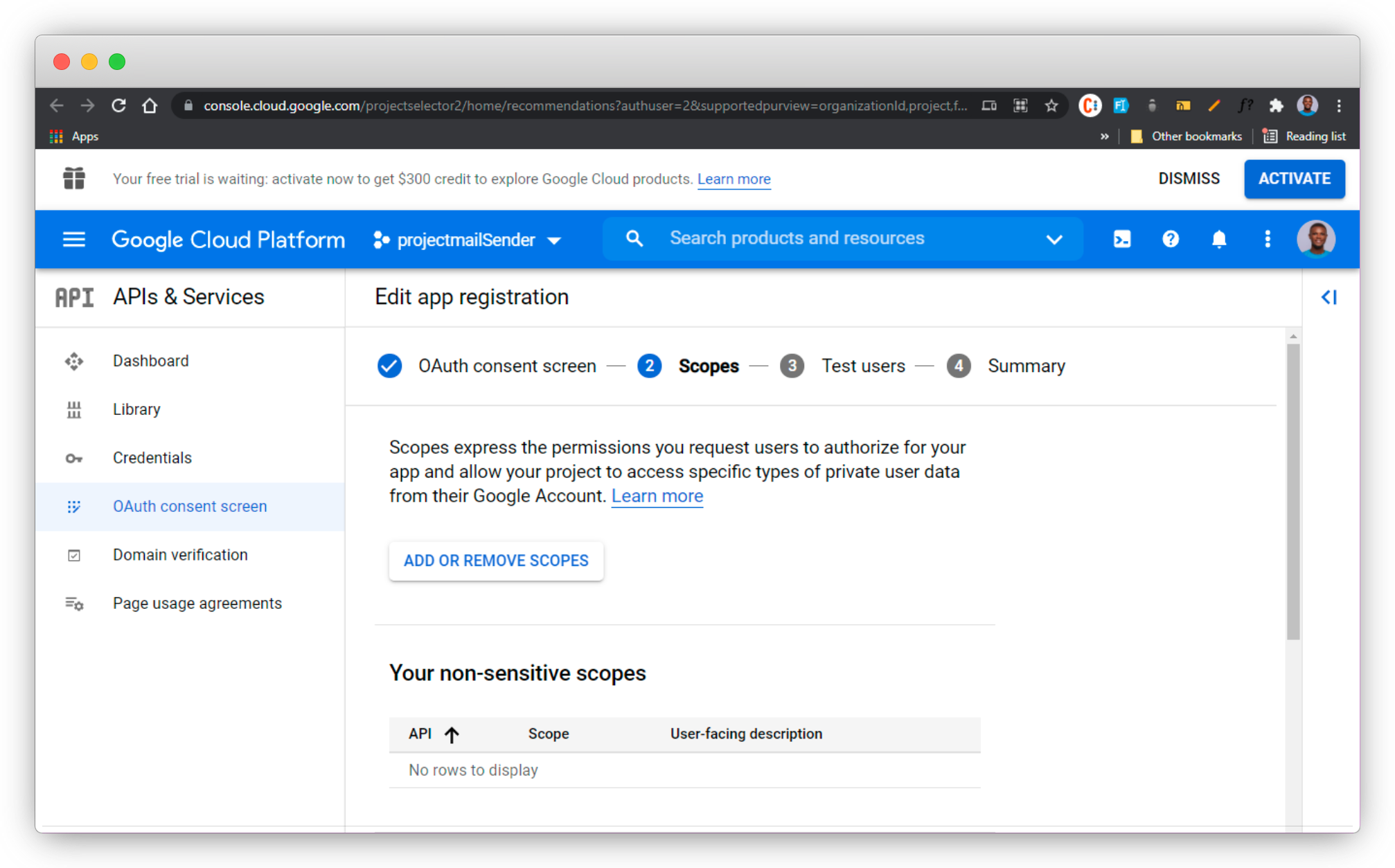Screen dimensions: 1395x868
Task: Open Learn more link about scopes
Action: [657, 496]
